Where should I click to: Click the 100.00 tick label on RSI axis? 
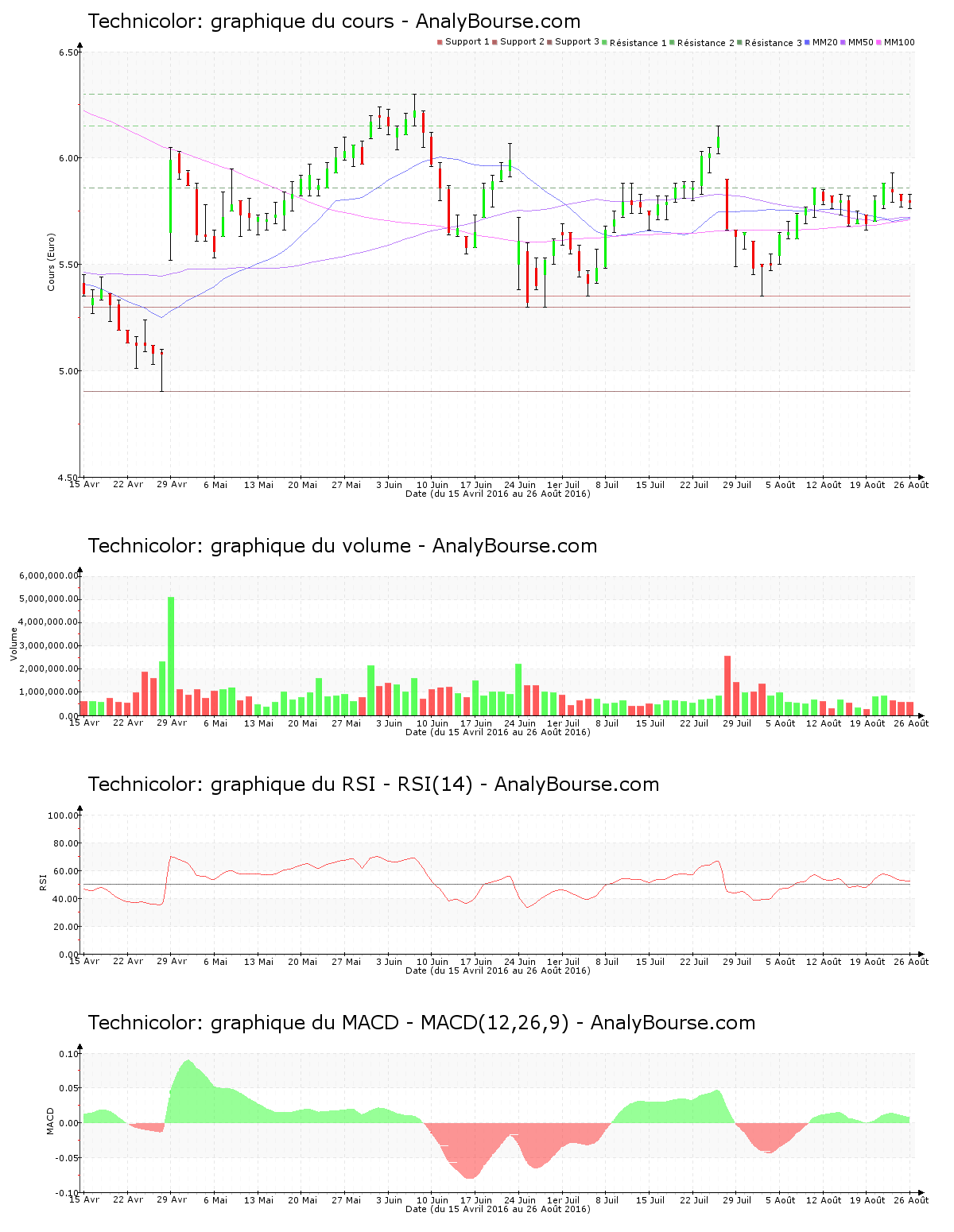pos(63,816)
